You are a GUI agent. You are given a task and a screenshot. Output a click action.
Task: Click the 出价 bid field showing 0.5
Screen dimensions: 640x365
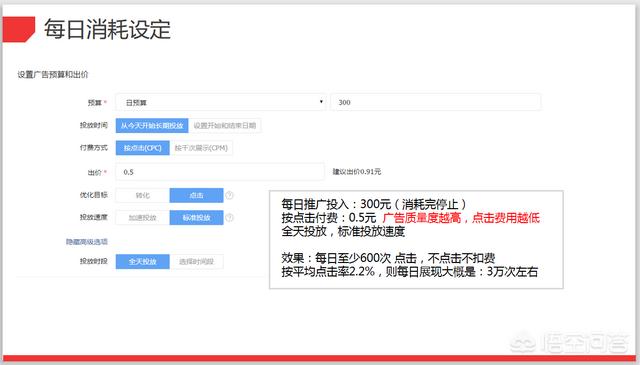pyautogui.click(x=220, y=172)
